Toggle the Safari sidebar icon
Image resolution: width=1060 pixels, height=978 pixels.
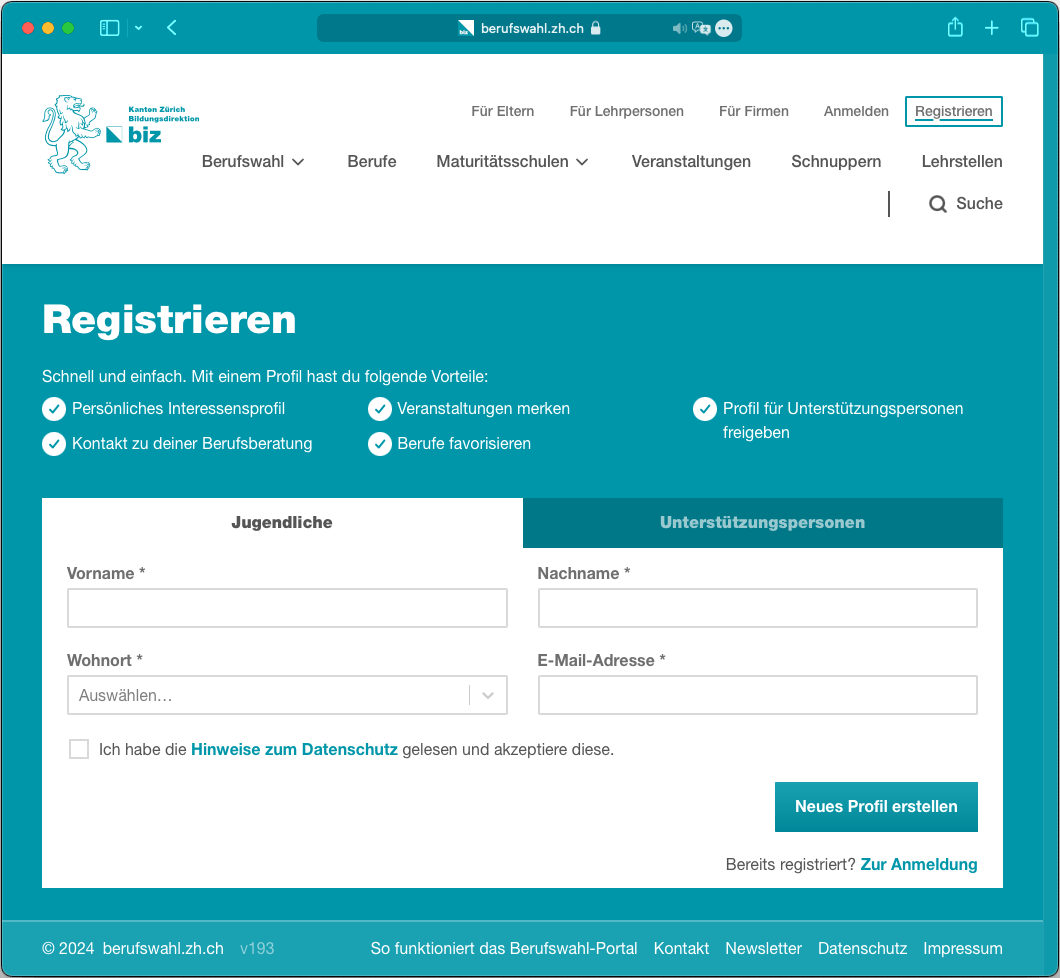pyautogui.click(x=109, y=28)
